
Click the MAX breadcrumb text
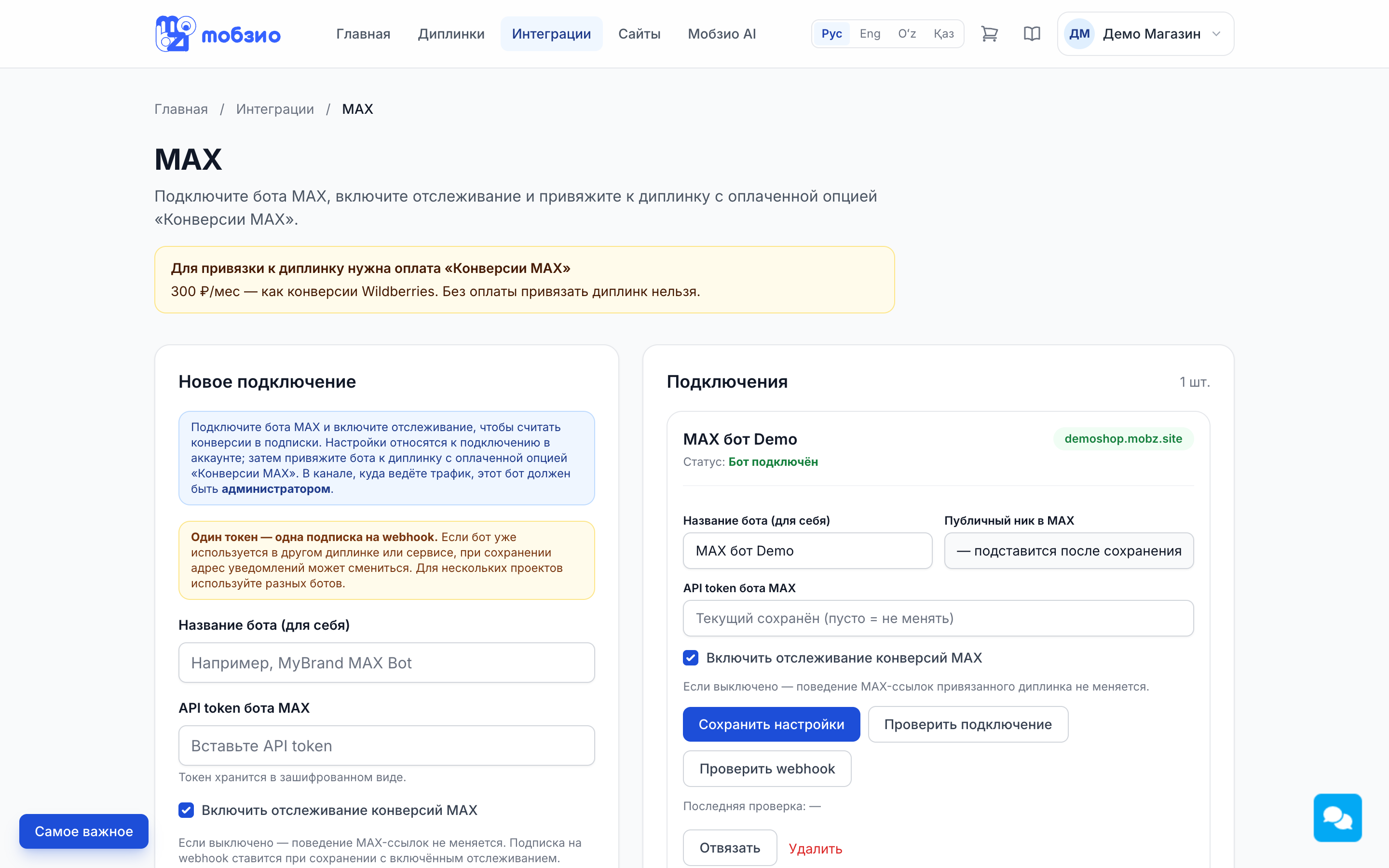click(357, 109)
